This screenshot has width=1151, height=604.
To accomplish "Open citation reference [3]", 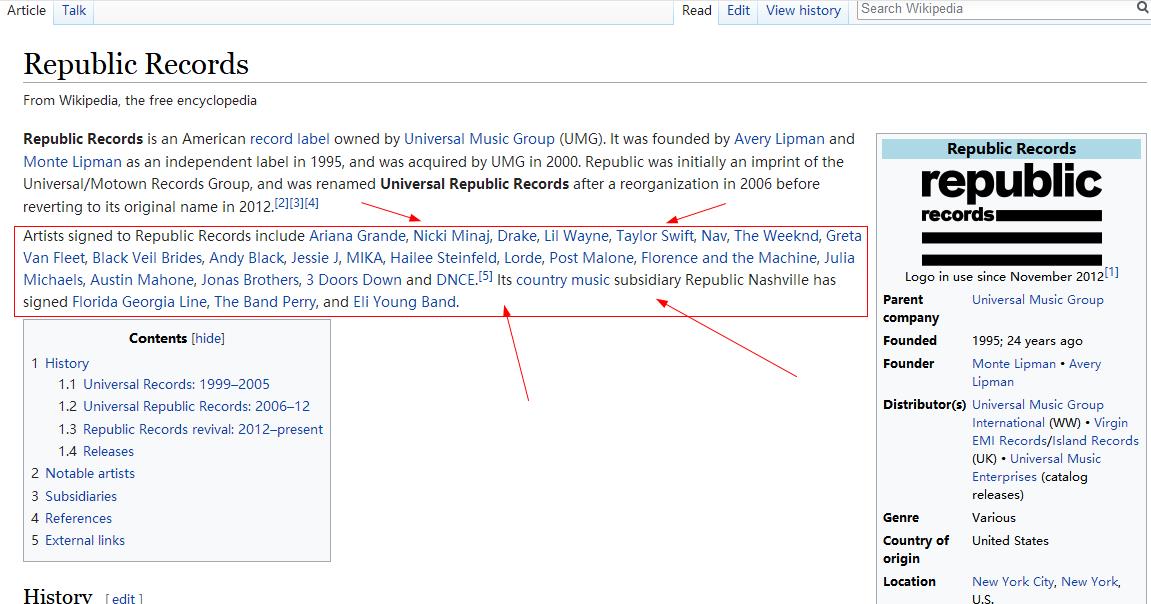I will [x=297, y=203].
